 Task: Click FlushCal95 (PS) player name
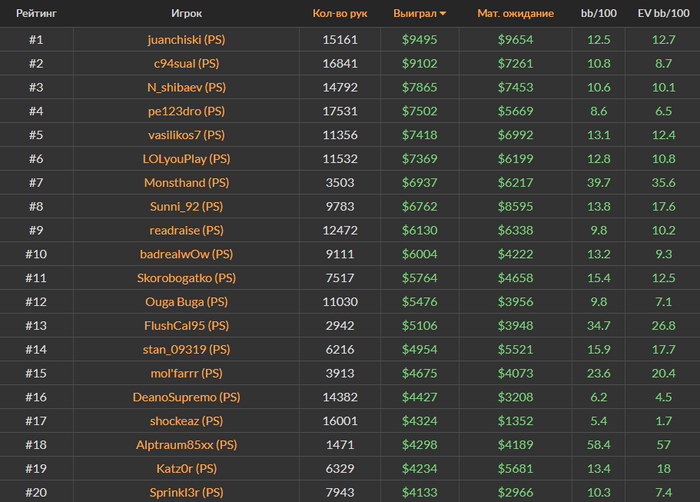click(186, 325)
